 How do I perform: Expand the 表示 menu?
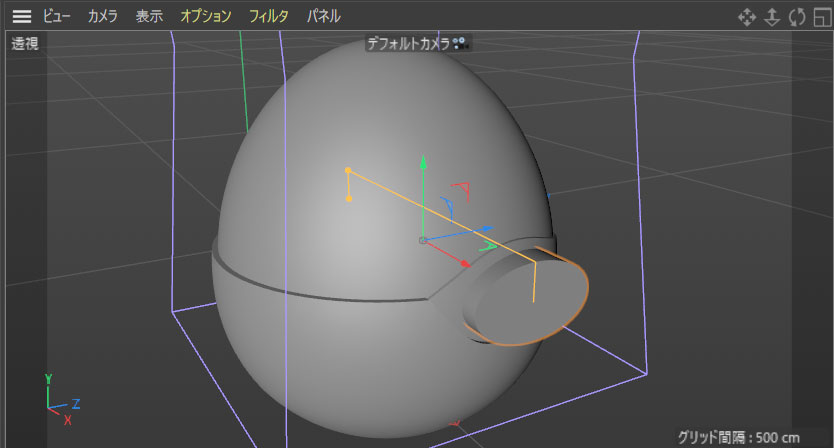point(149,16)
